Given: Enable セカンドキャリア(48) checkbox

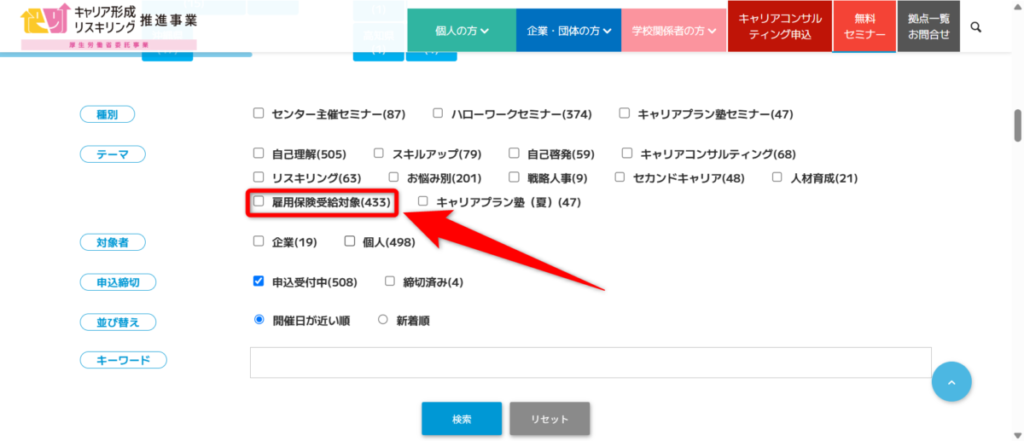Looking at the screenshot, I should click(620, 177).
